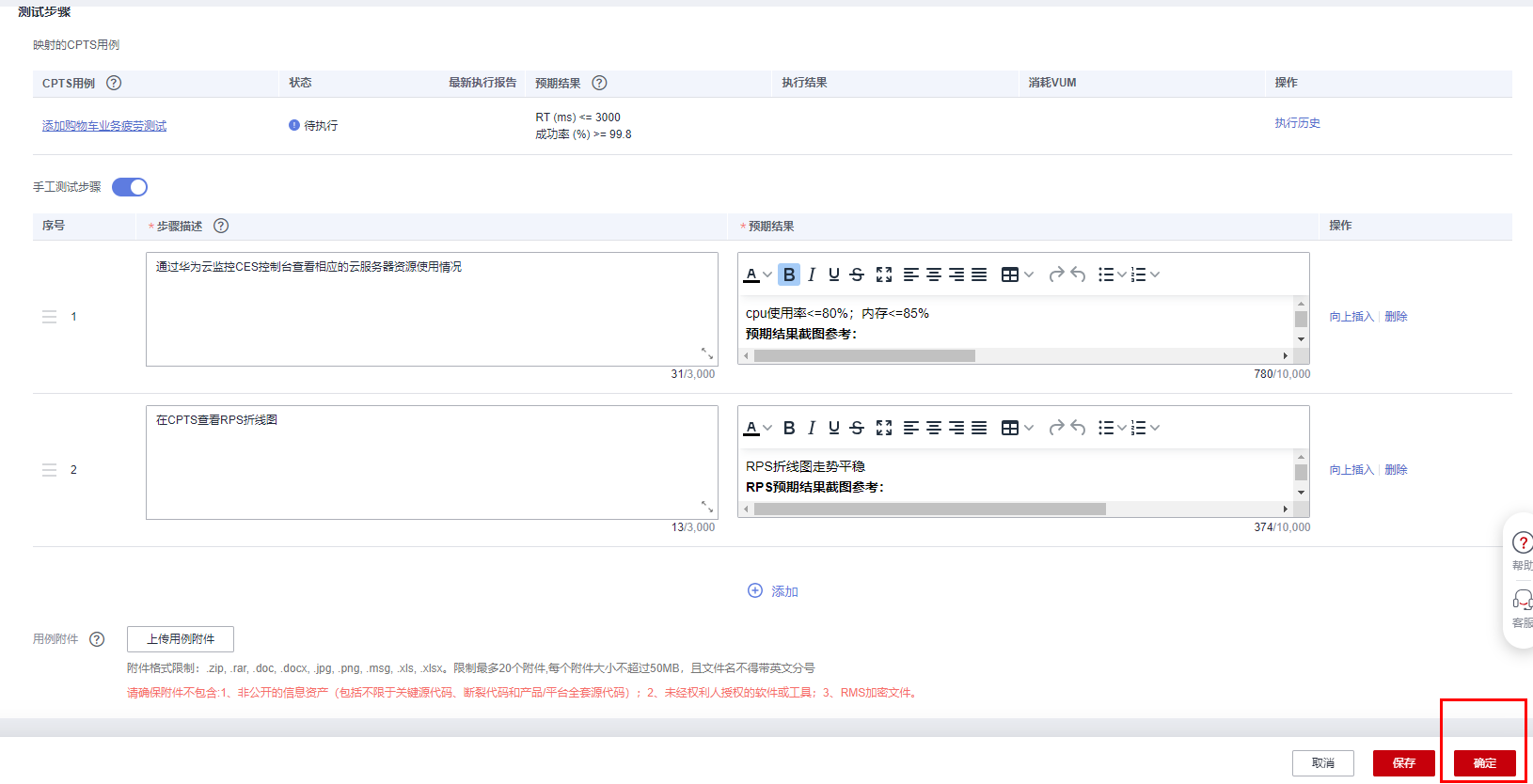Align text left in step 1 editor
1533x784 pixels.
click(911, 274)
